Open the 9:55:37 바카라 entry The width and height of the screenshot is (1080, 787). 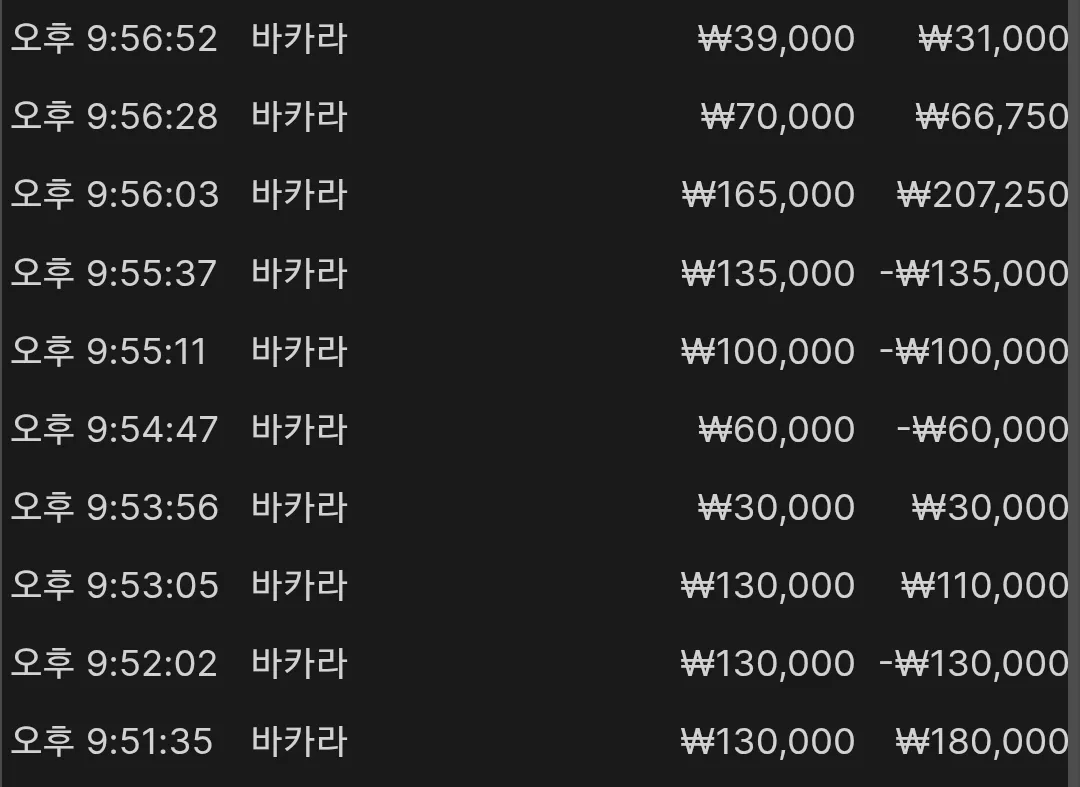click(x=540, y=273)
